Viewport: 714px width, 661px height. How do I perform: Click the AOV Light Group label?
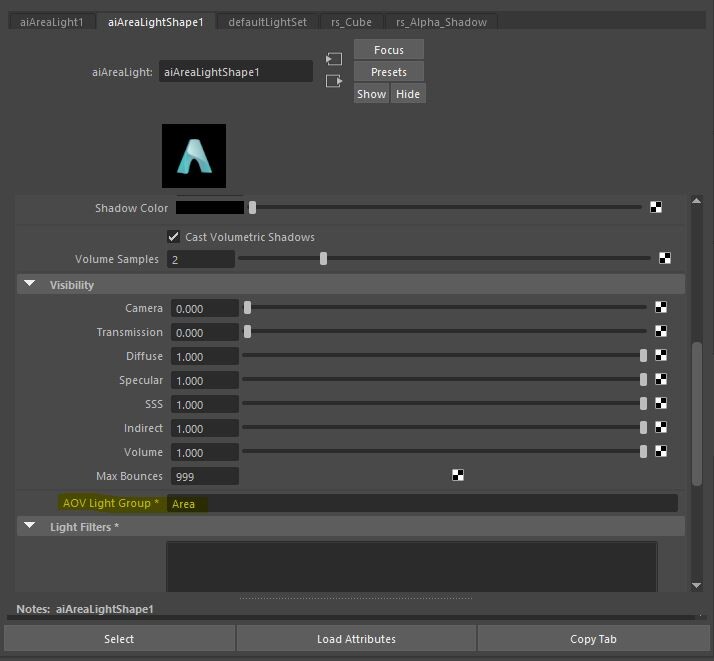coord(111,503)
